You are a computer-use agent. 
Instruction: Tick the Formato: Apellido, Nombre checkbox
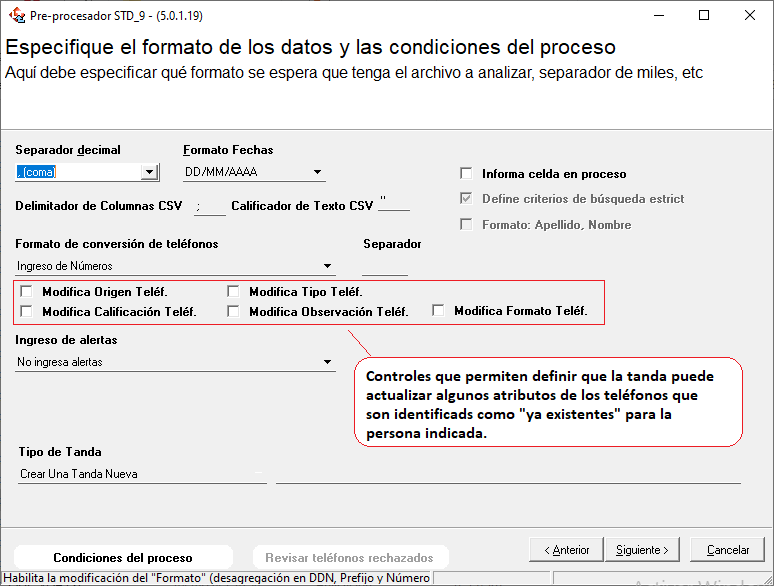[x=466, y=225]
